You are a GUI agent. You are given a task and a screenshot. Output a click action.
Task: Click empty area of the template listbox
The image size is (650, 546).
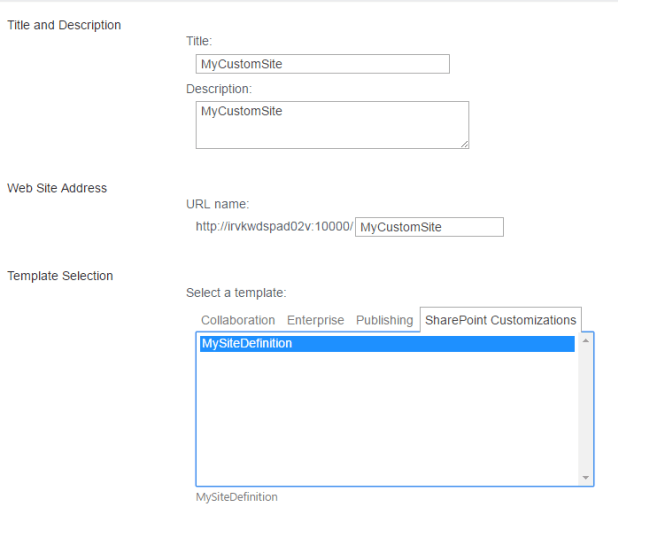(x=386, y=420)
